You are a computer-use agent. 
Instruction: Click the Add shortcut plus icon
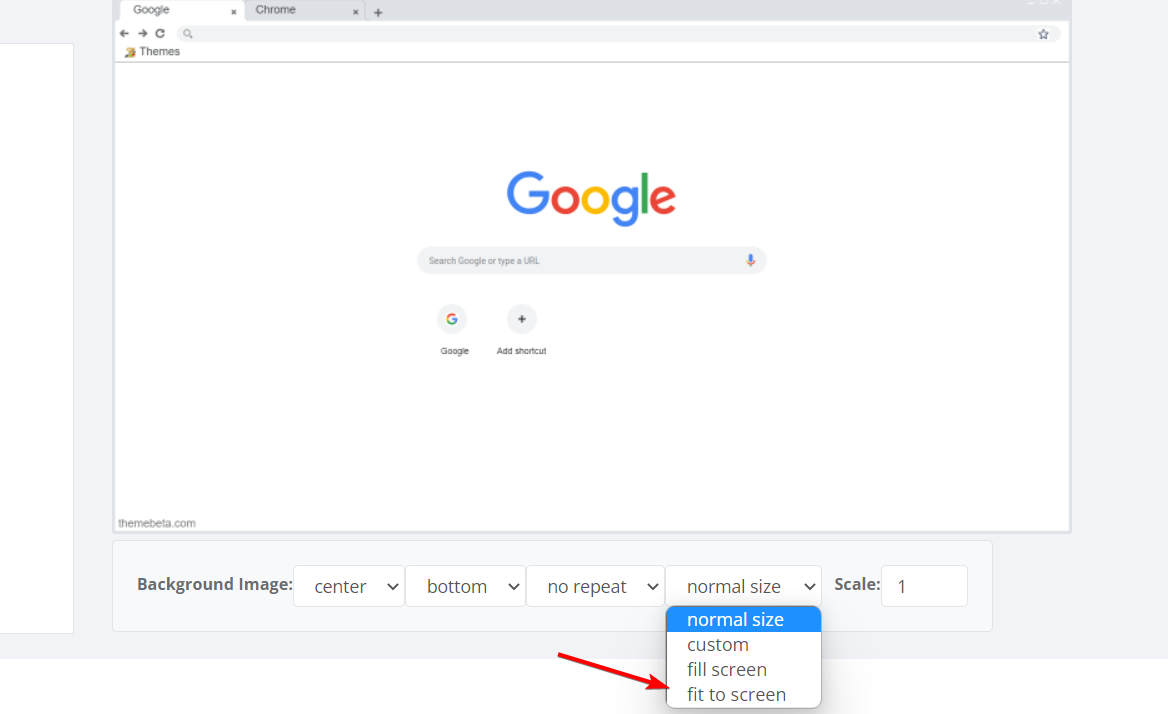(x=521, y=319)
